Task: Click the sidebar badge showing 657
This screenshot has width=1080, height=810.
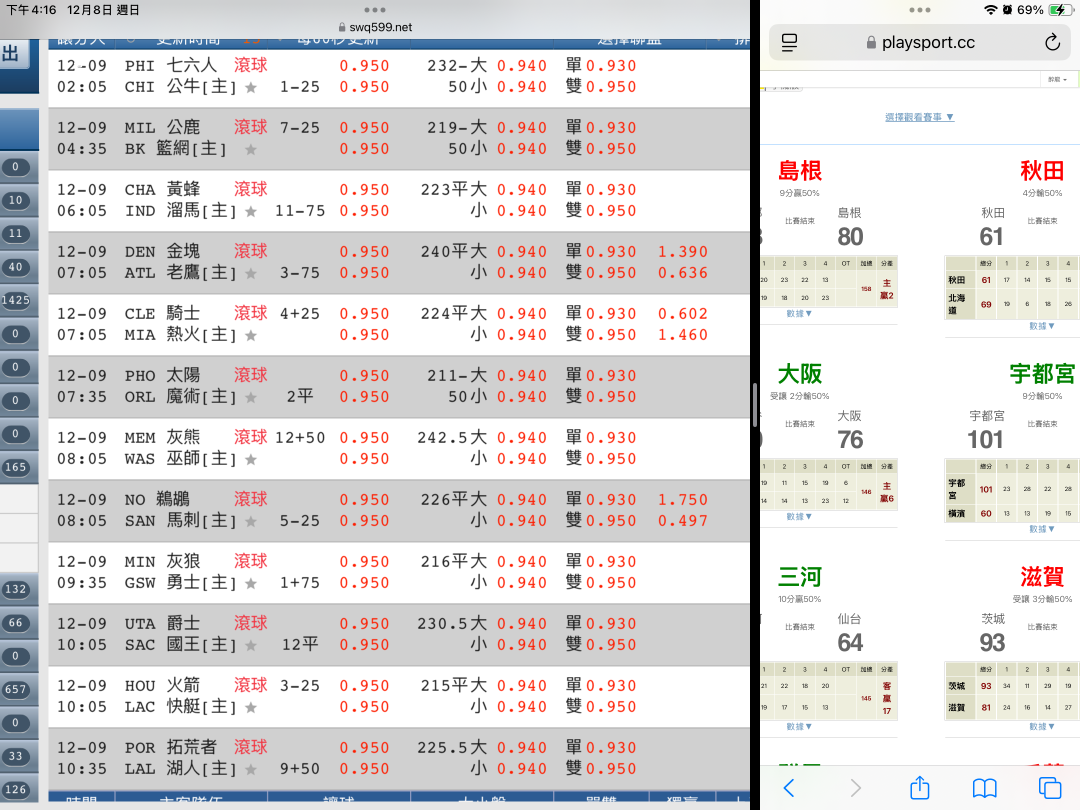Action: pos(16,689)
